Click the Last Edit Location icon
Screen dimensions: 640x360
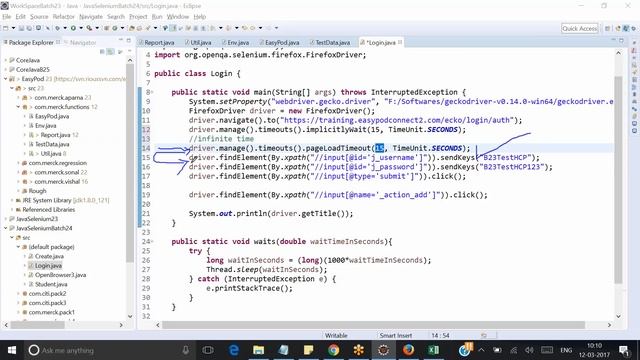[244, 28]
